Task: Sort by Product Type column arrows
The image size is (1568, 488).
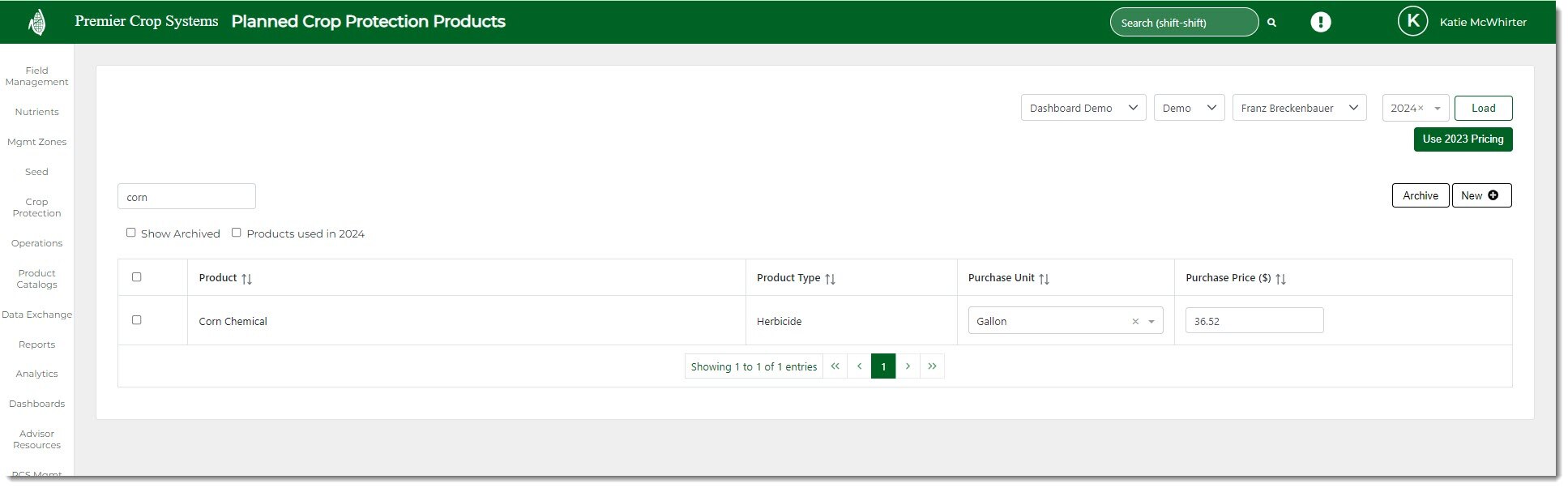Action: 830,279
